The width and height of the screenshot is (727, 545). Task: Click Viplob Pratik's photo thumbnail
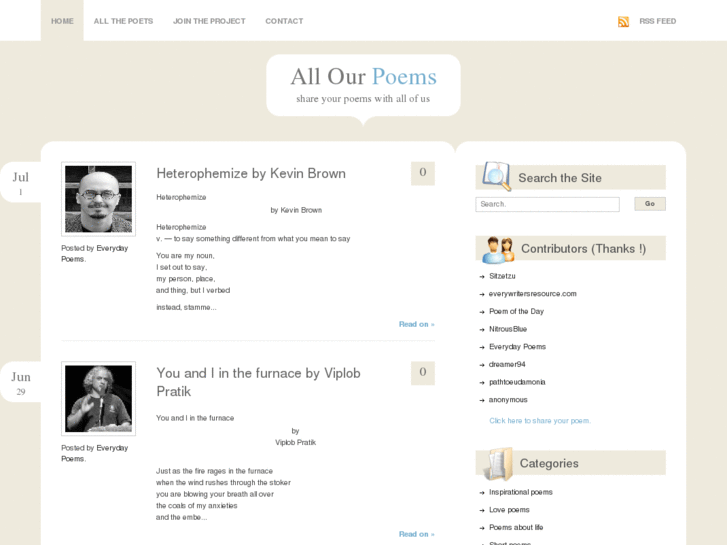pos(98,399)
